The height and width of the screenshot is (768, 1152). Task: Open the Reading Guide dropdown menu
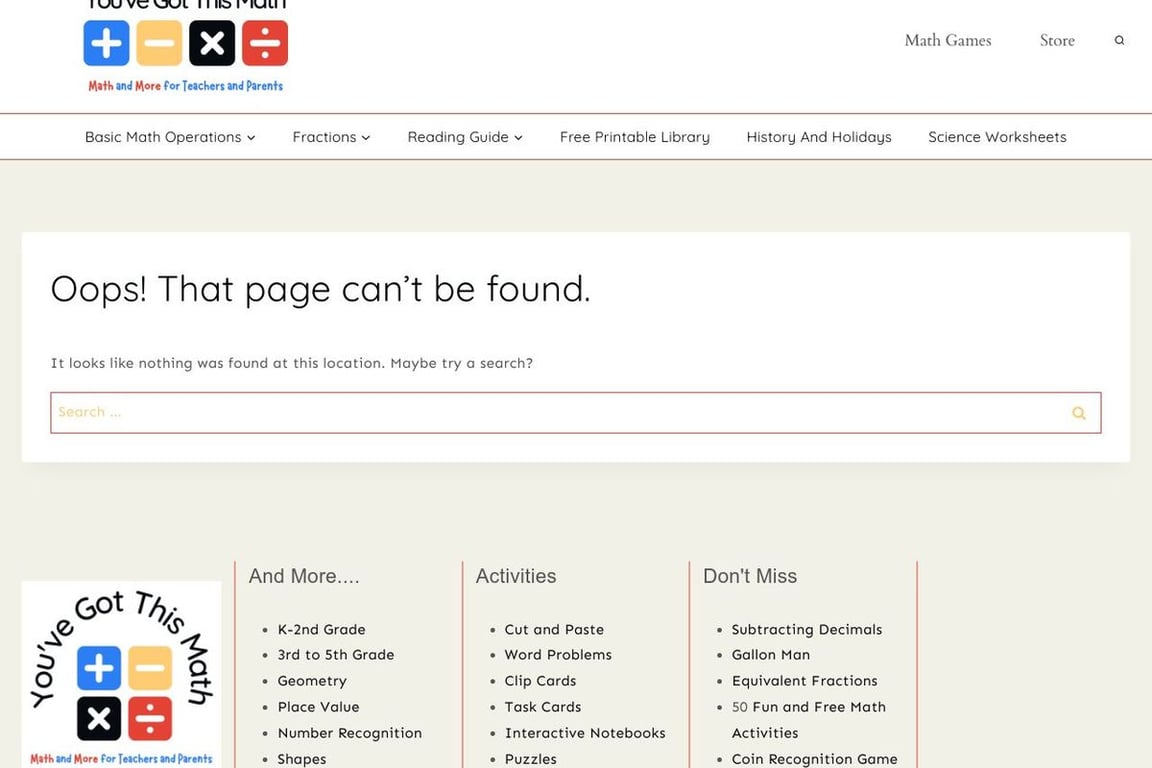click(x=465, y=137)
